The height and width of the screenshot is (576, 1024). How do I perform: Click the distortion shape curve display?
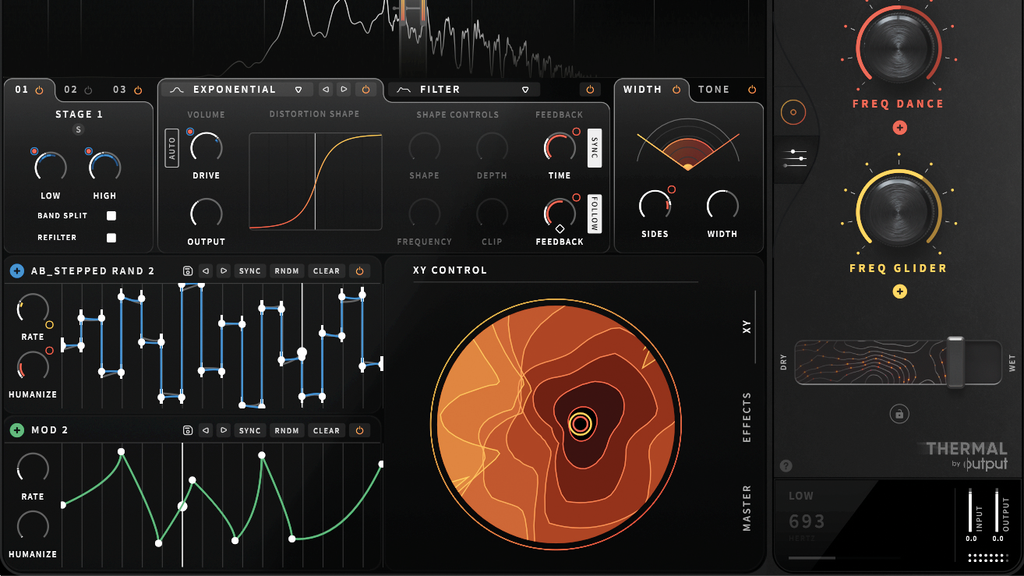315,182
